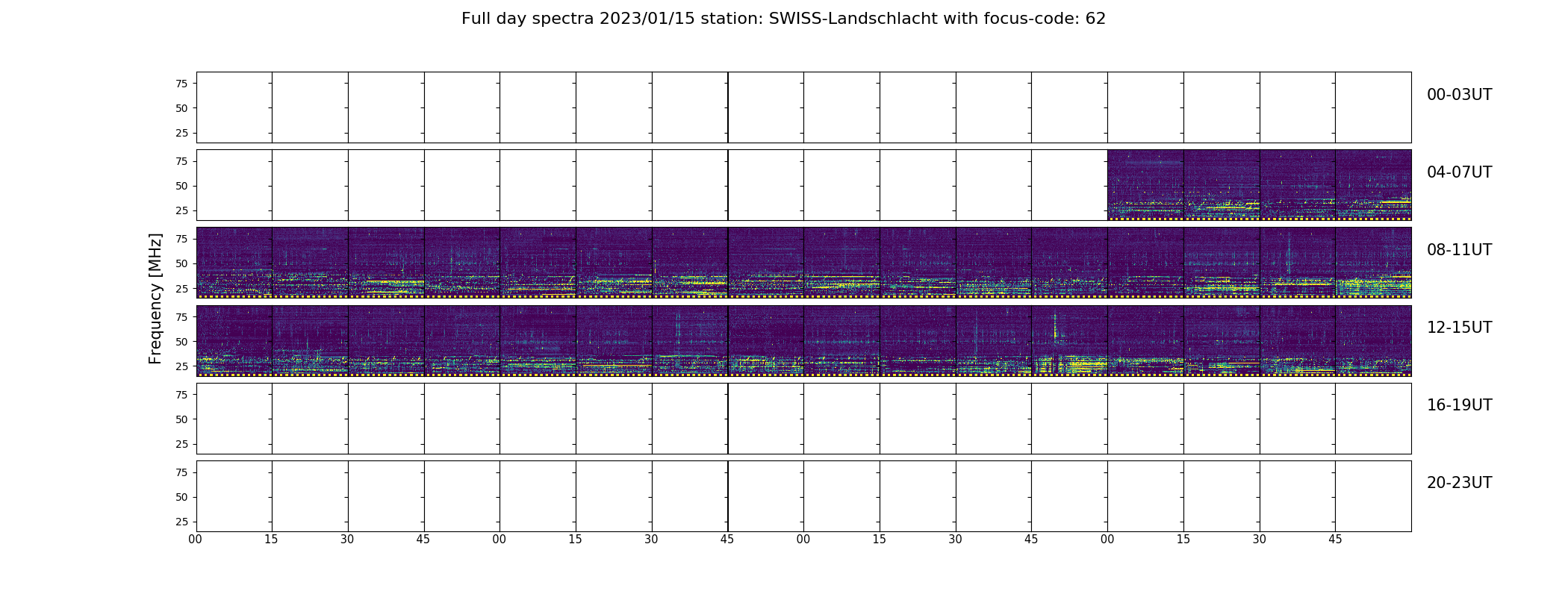1568x597 pixels.
Task: Click the '25' tick of the 20-23UT row
Action: click(181, 522)
